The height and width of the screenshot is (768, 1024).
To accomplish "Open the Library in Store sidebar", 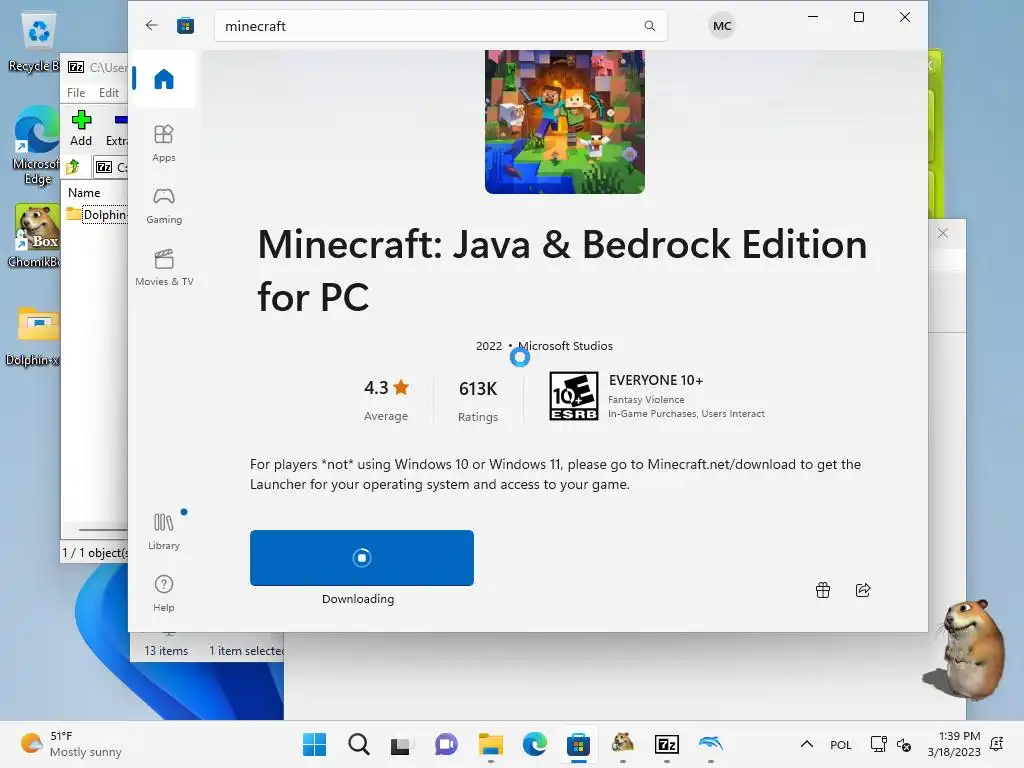I will point(164,531).
